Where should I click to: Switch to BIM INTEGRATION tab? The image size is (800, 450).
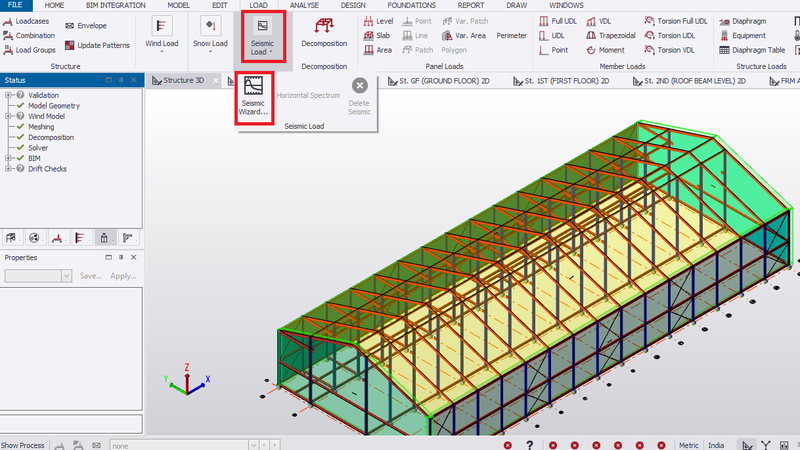115,5
